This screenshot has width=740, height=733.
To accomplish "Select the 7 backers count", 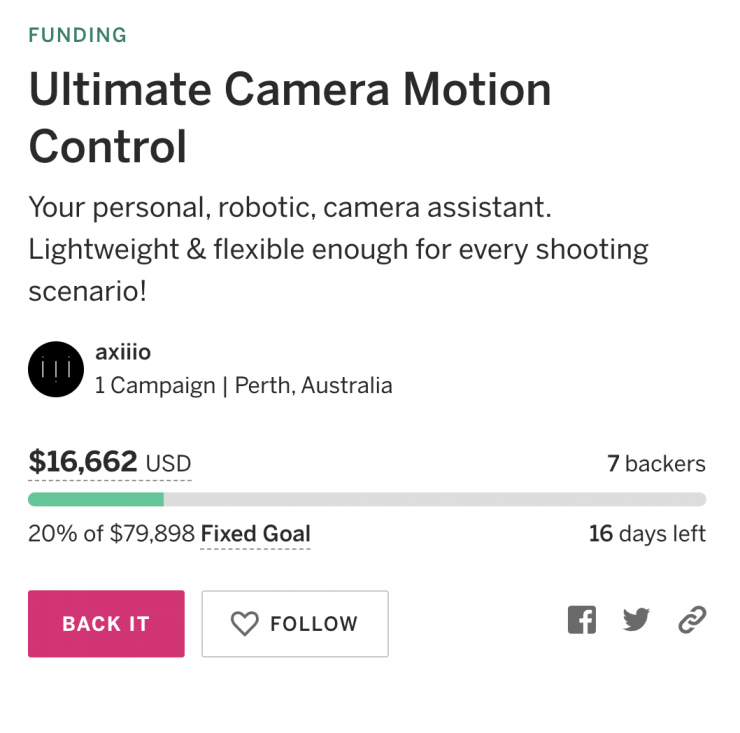I will 656,464.
